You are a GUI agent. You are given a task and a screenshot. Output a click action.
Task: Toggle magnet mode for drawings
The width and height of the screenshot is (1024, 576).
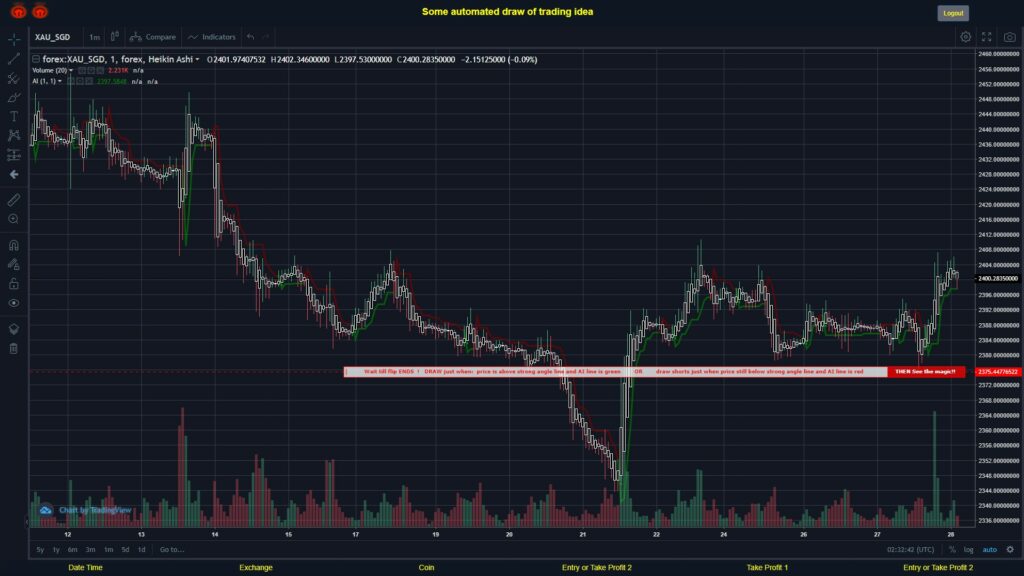click(14, 246)
